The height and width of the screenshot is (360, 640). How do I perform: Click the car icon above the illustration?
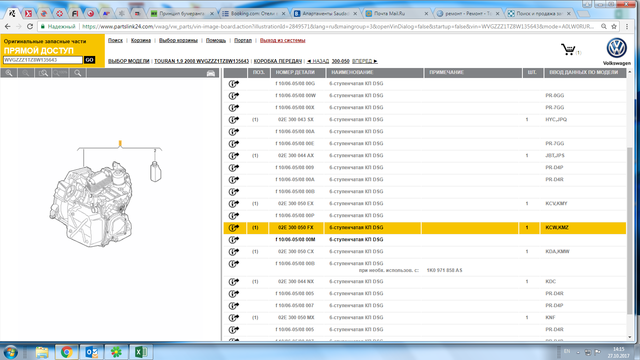coord(211,73)
